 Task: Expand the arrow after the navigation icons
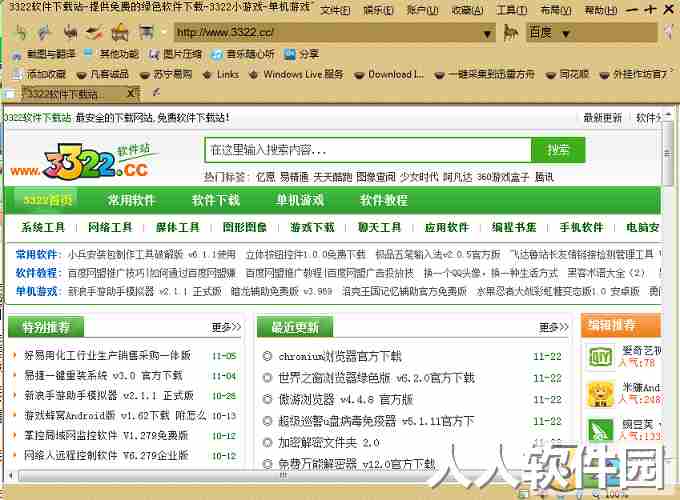164,33
